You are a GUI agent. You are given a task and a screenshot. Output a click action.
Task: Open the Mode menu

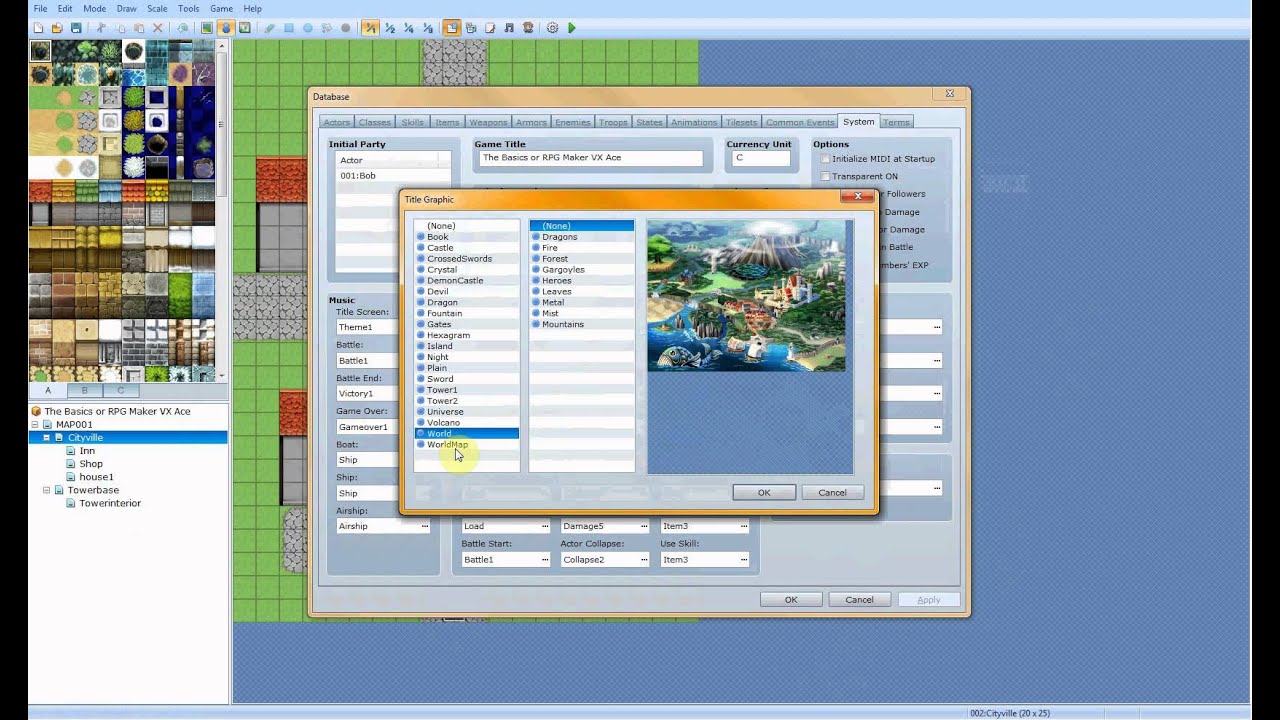coord(94,8)
